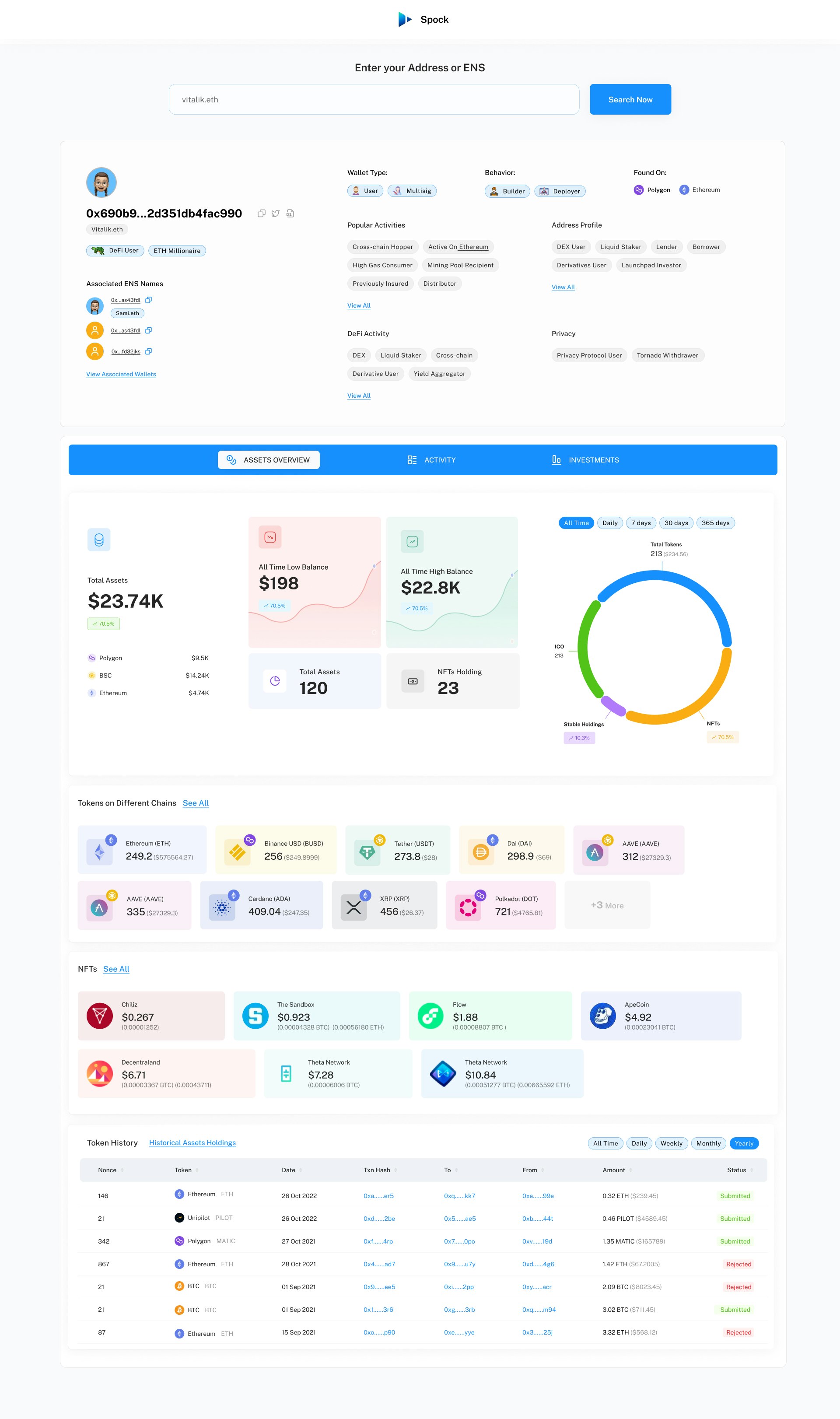This screenshot has height=1419, width=840.
Task: Select the 7 days chart range
Action: [x=641, y=523]
